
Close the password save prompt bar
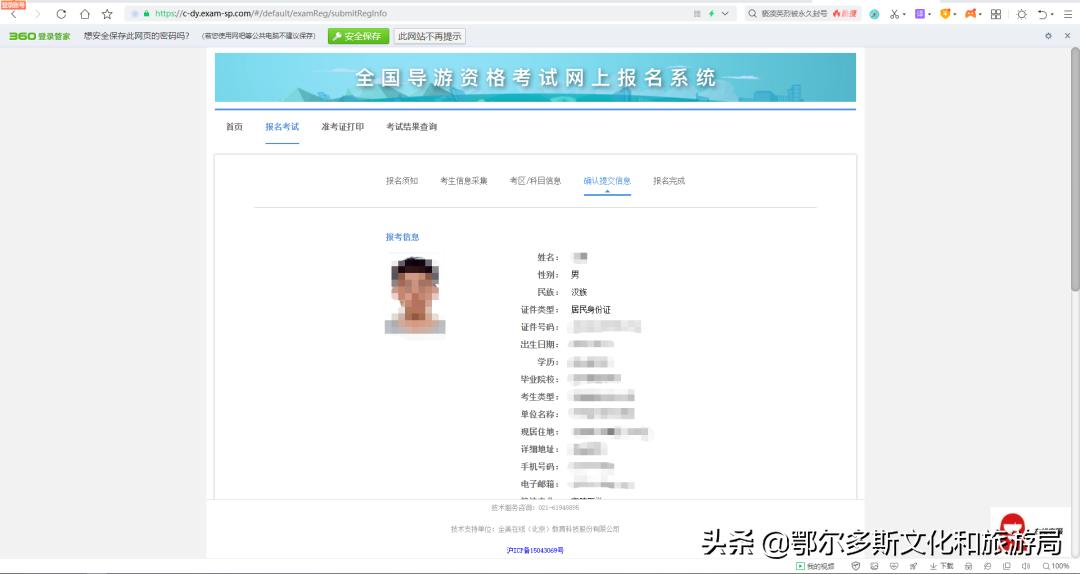tap(1068, 36)
